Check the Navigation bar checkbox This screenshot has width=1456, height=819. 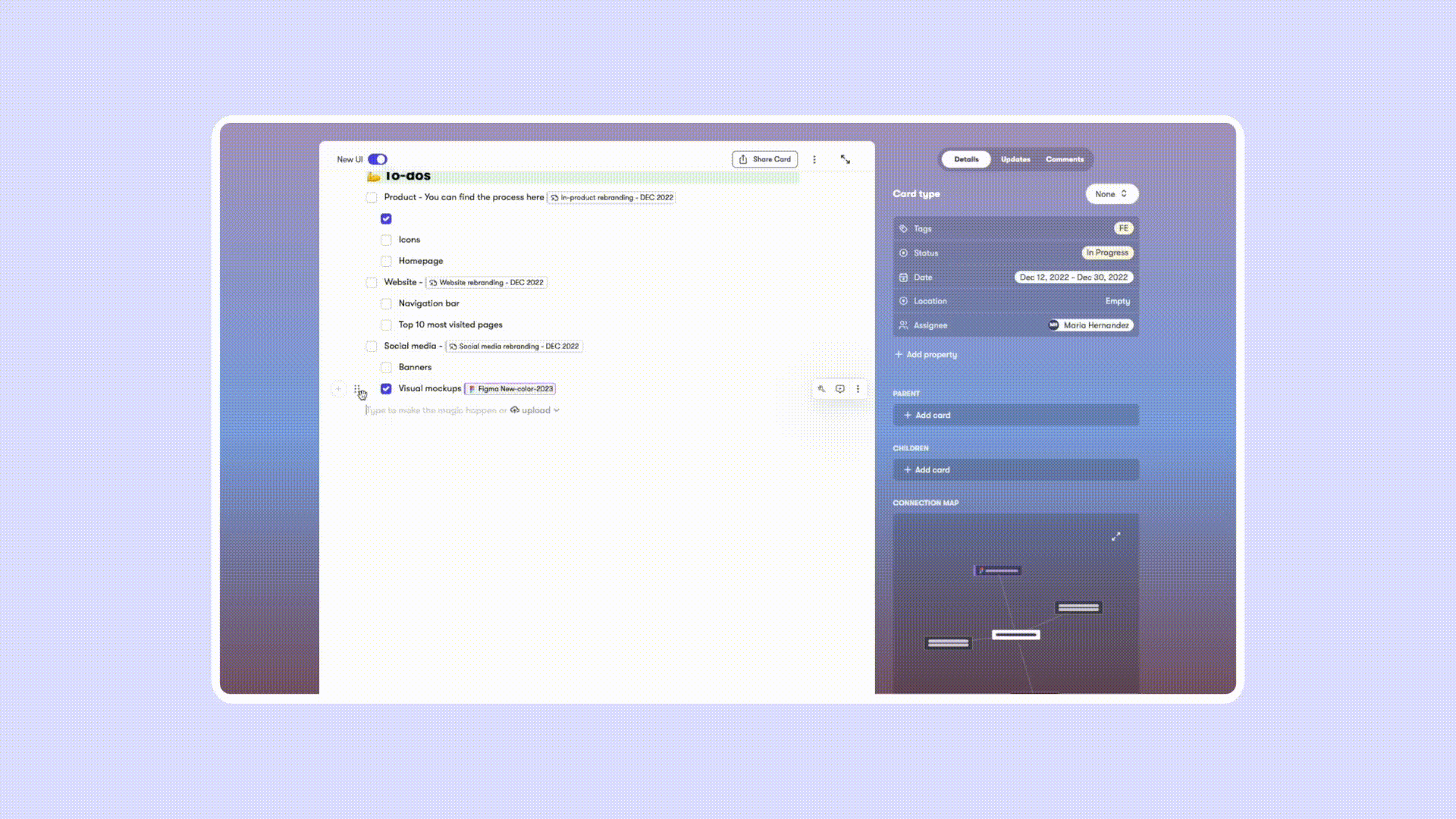[x=386, y=303]
